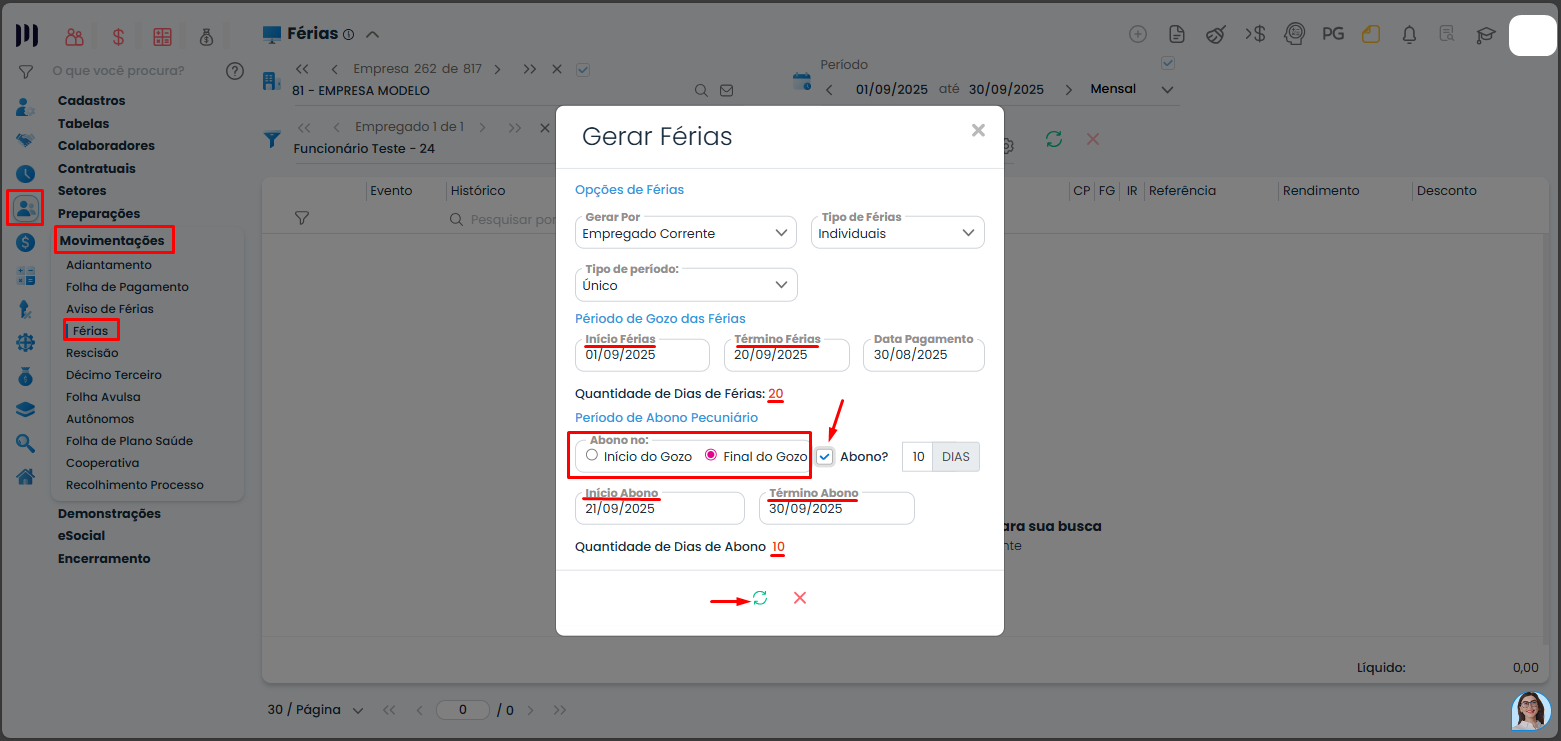This screenshot has height=741, width=1561.
Task: Jump to first company double arrow
Action: pyautogui.click(x=302, y=69)
